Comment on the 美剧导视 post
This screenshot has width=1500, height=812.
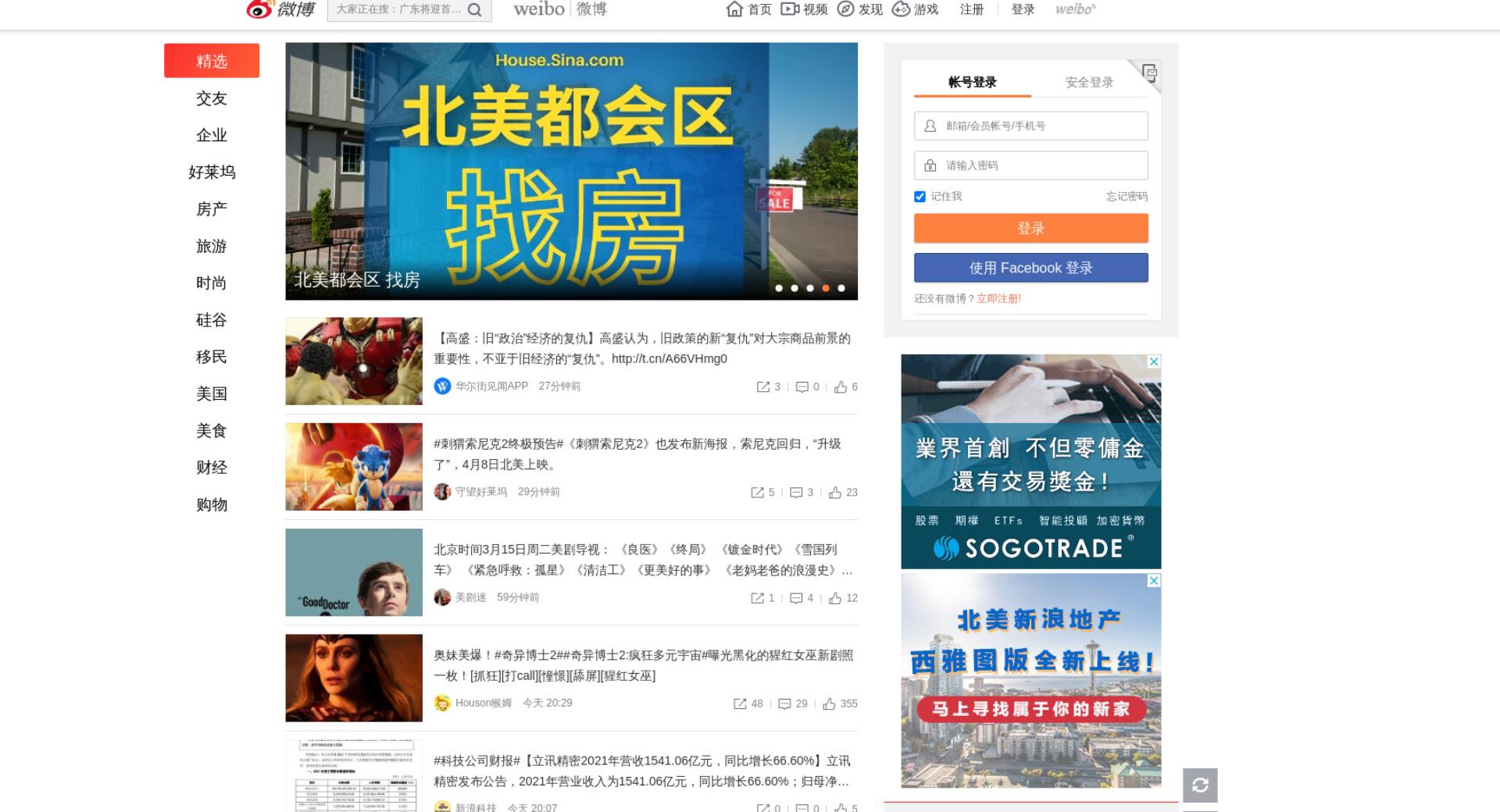(x=796, y=598)
